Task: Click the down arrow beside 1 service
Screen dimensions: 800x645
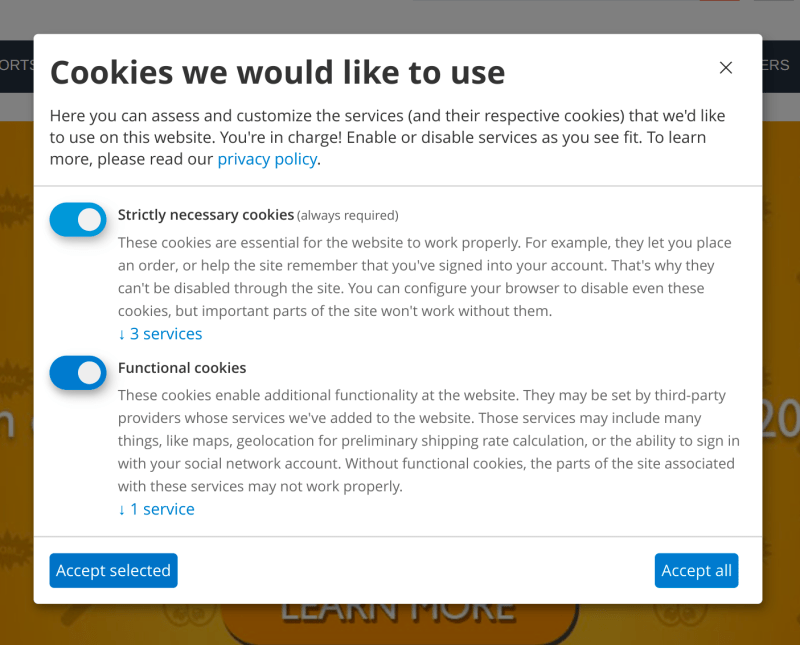Action: point(122,509)
